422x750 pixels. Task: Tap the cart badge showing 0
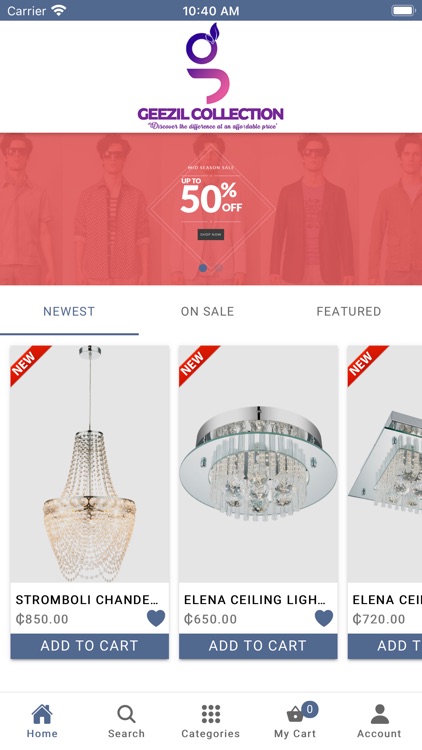310,708
